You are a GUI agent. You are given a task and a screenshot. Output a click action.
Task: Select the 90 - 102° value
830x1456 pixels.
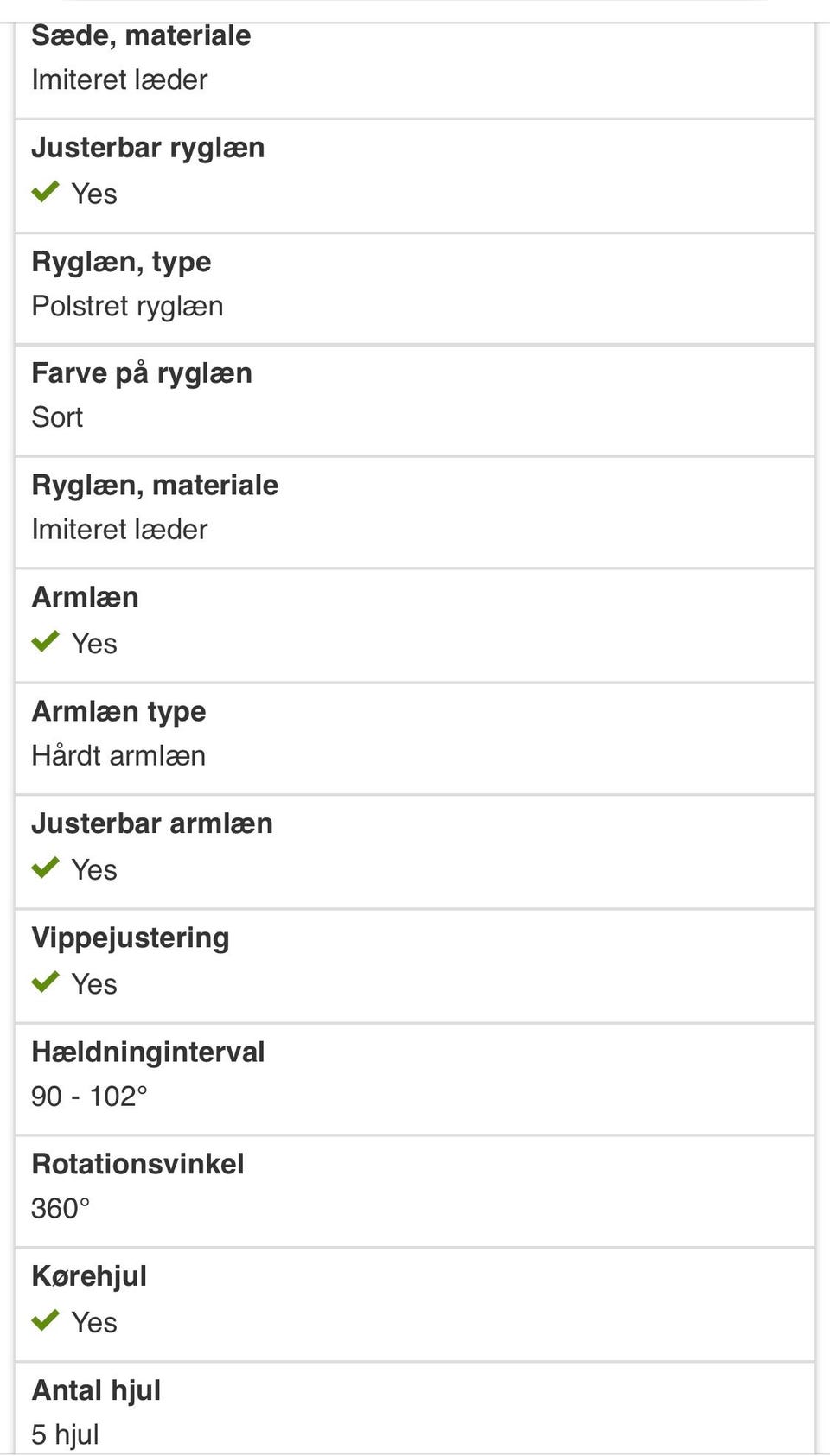(x=89, y=1097)
